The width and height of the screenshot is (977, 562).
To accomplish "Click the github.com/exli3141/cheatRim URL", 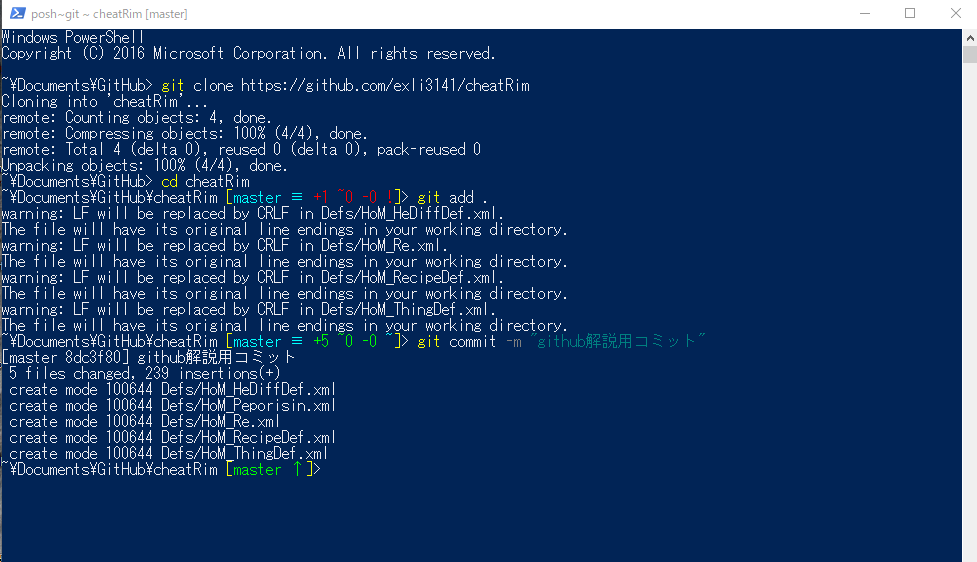I will (x=385, y=85).
